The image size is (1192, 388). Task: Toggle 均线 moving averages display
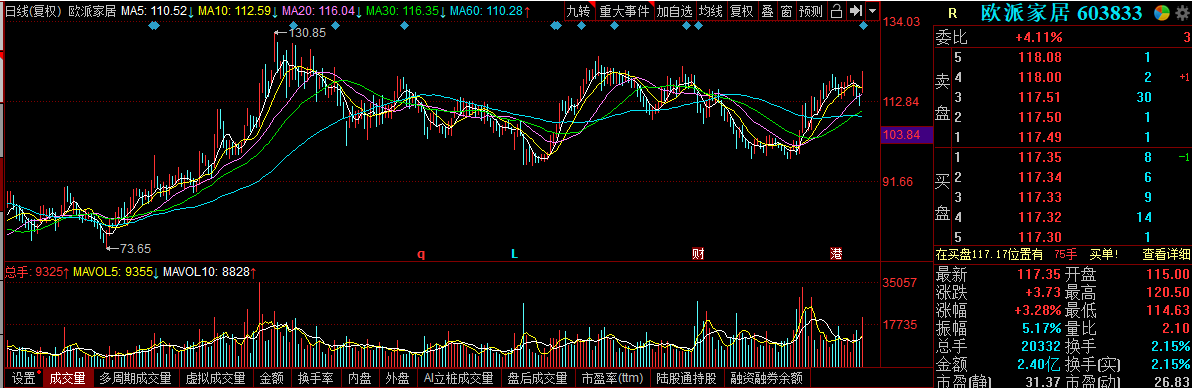(x=712, y=11)
